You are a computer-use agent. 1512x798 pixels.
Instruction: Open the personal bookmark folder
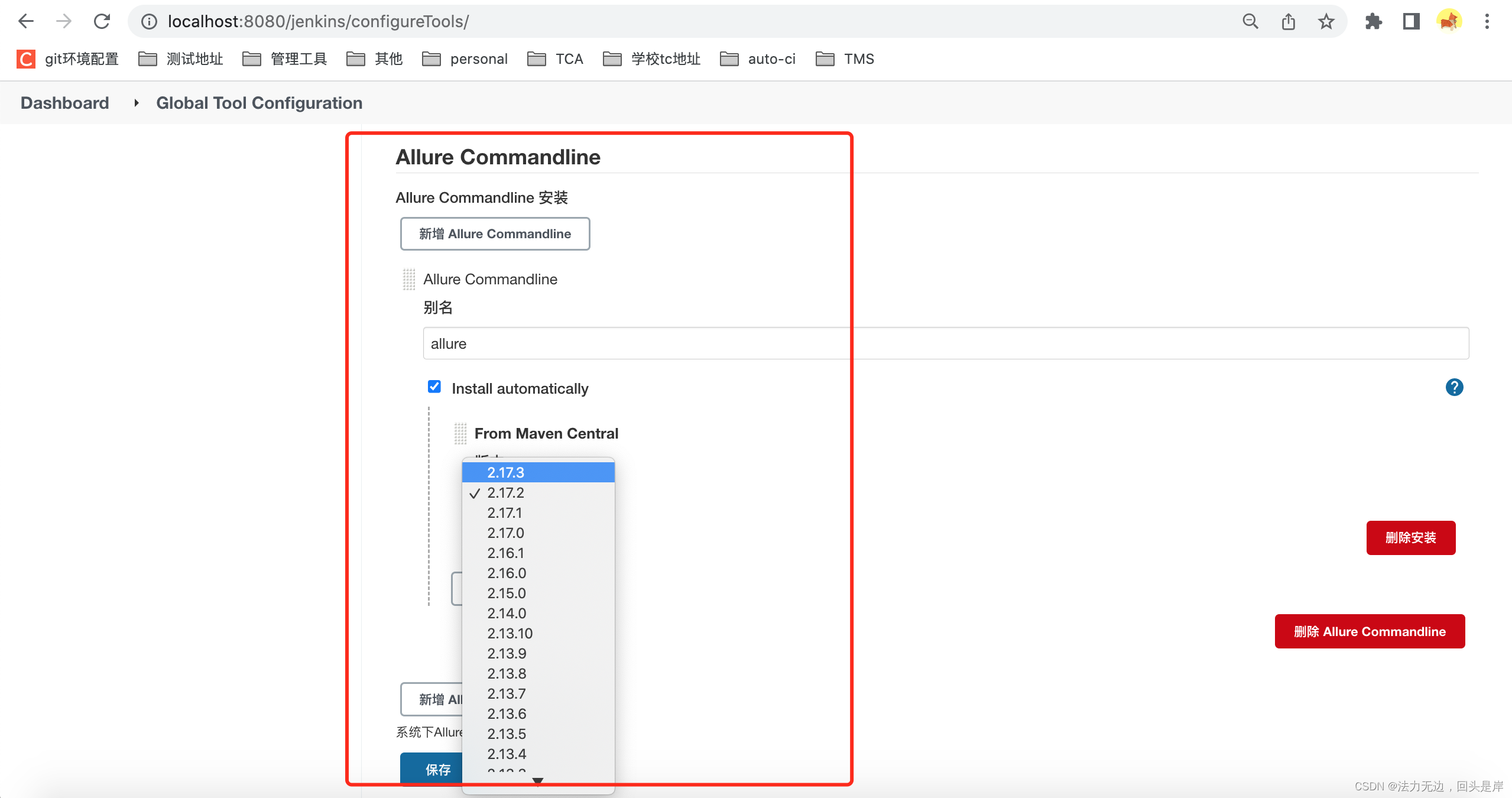(465, 59)
